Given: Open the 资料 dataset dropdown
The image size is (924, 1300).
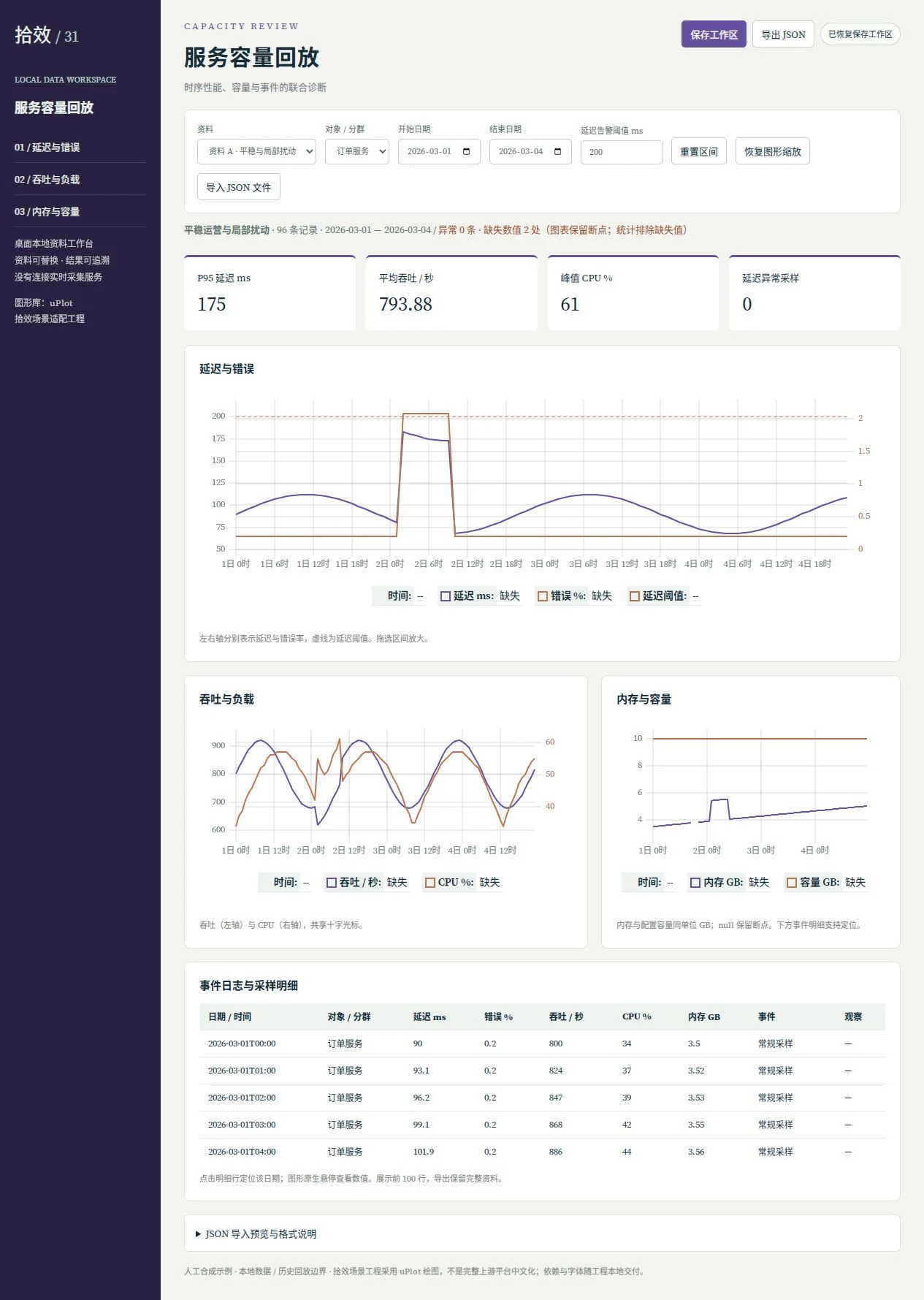Looking at the screenshot, I should (256, 151).
